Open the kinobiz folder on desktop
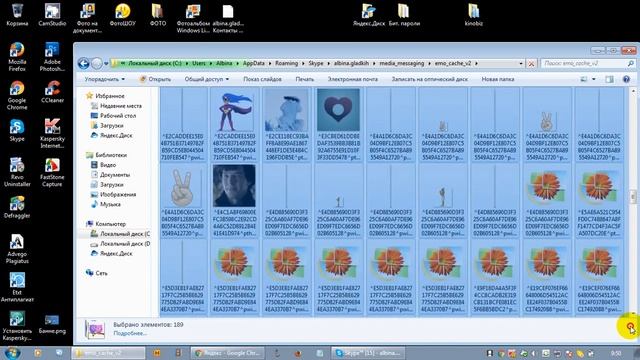Viewport: 640px width, 360px height. [x=473, y=14]
